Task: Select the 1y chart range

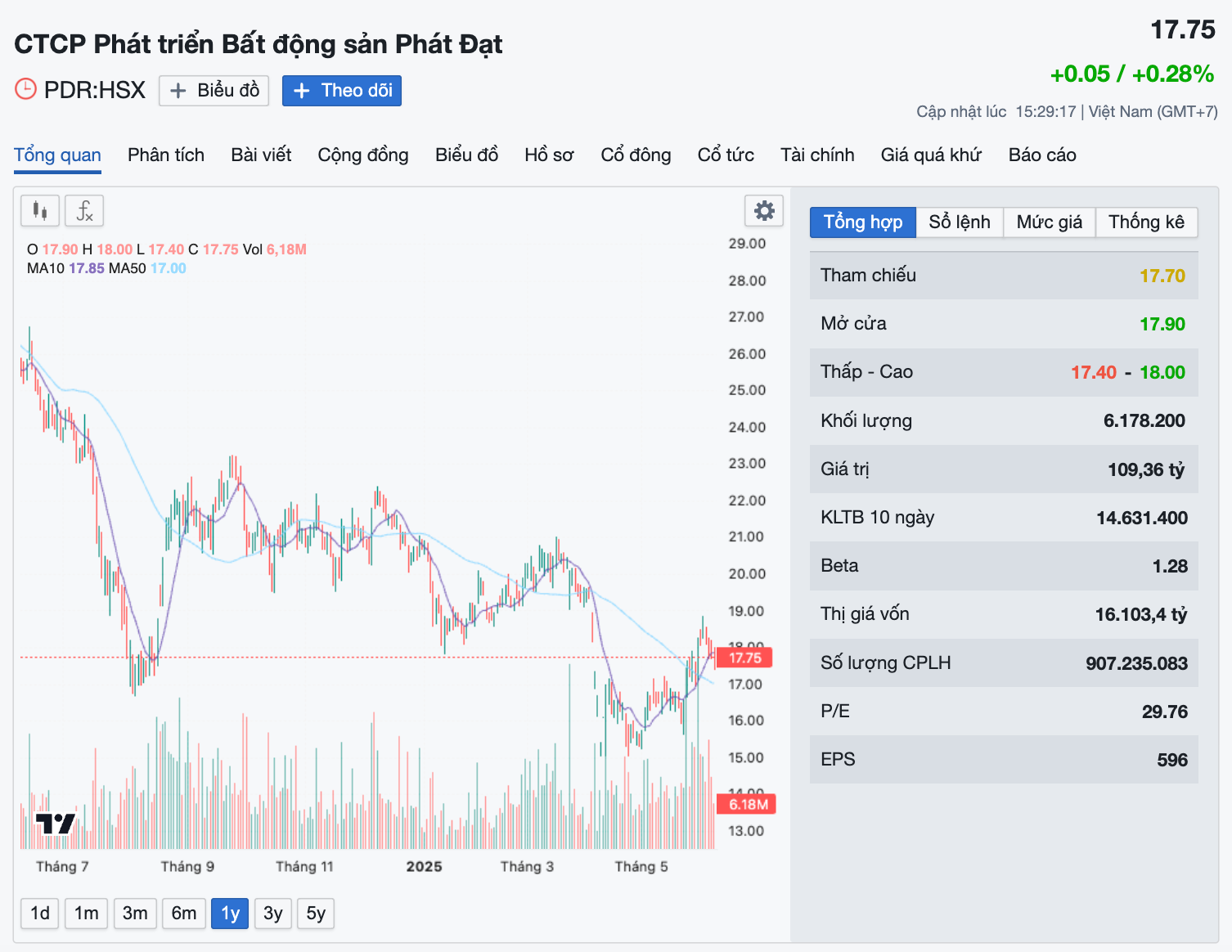Action: click(x=230, y=914)
